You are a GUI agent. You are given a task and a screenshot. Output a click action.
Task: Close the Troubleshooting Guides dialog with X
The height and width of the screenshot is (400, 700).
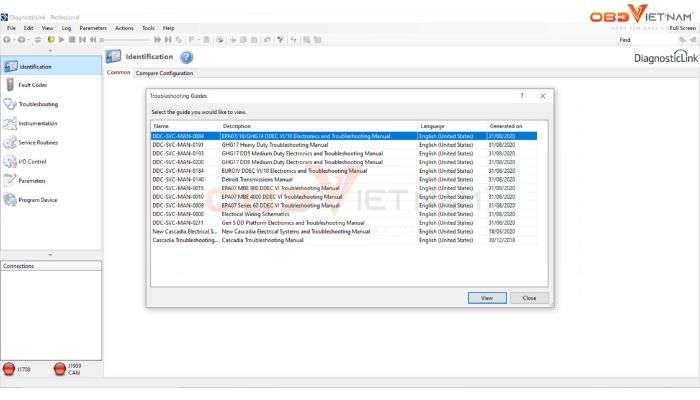pos(543,96)
